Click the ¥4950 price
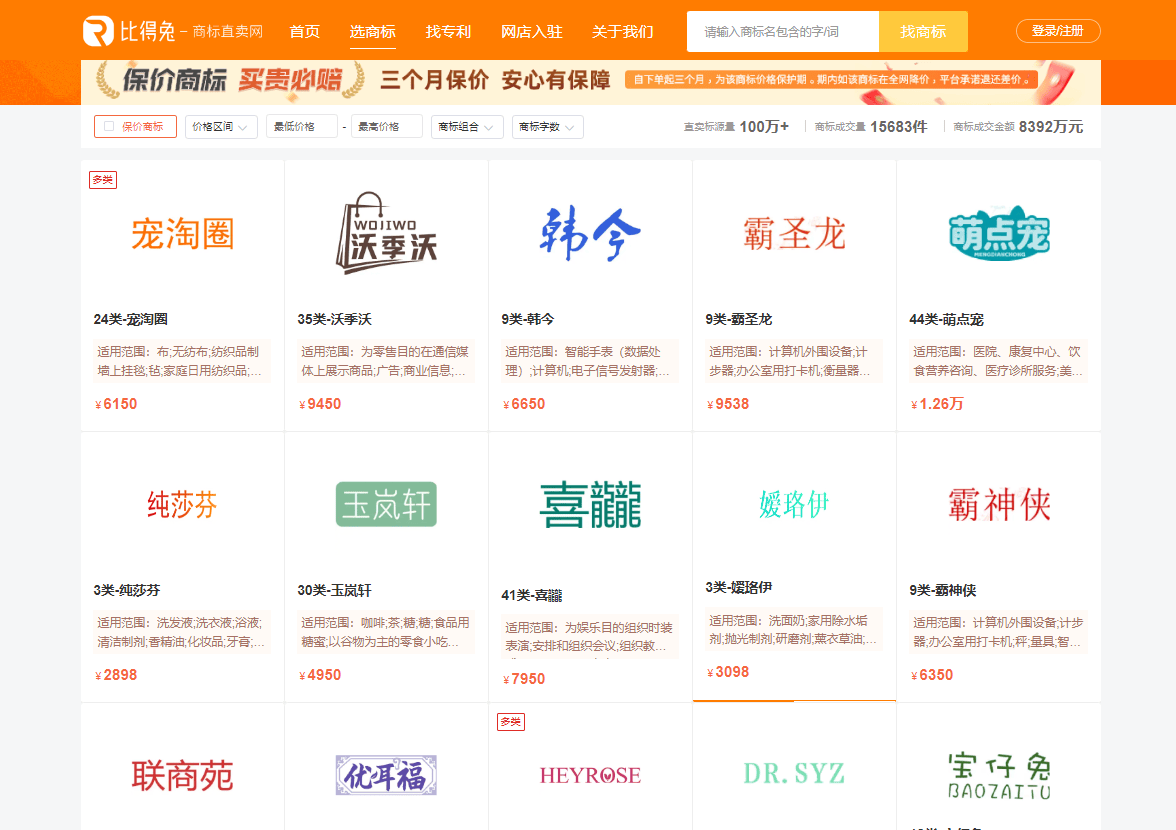This screenshot has height=830, width=1176. pyautogui.click(x=320, y=675)
